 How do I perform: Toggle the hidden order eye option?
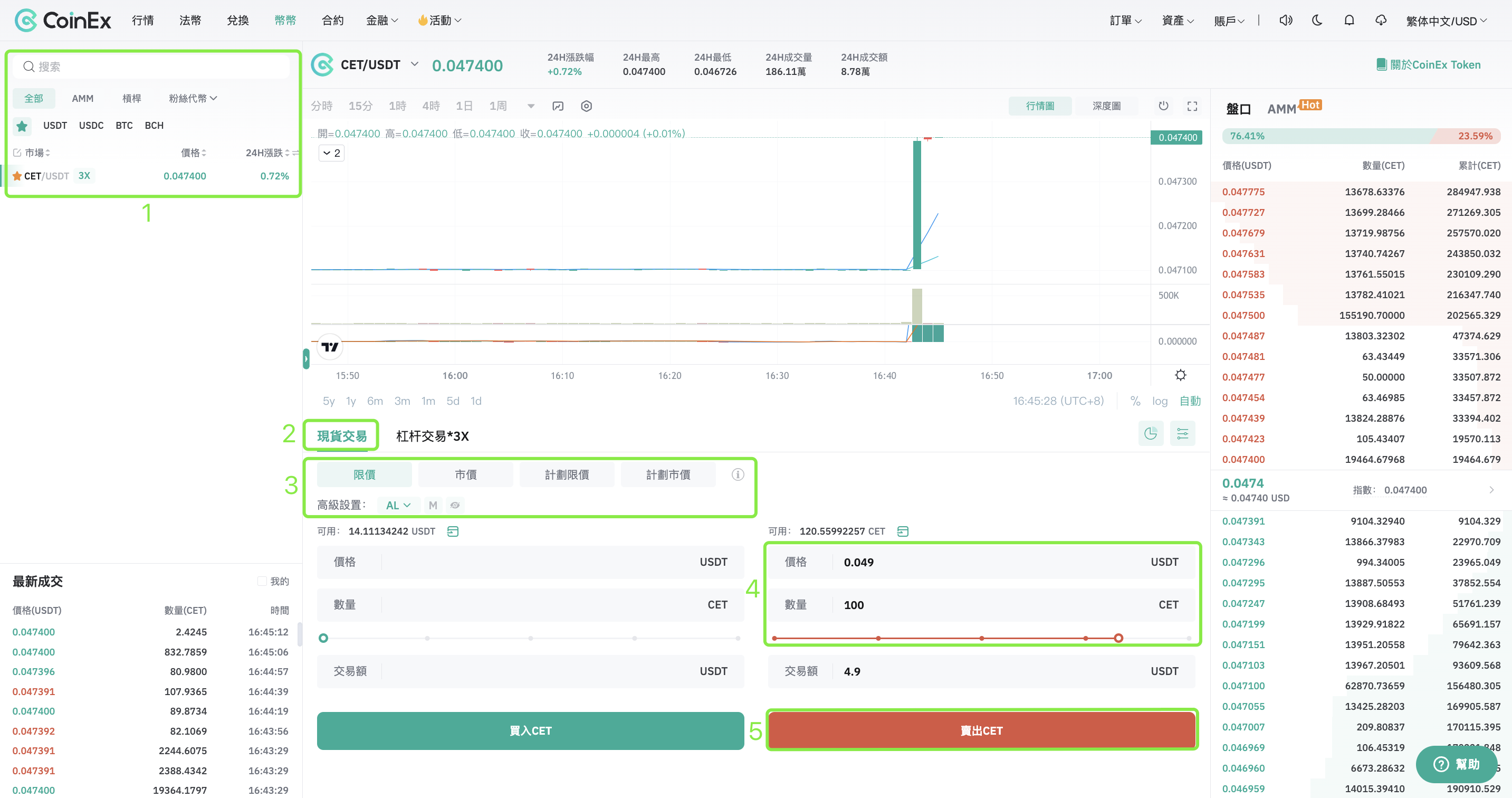click(x=455, y=505)
